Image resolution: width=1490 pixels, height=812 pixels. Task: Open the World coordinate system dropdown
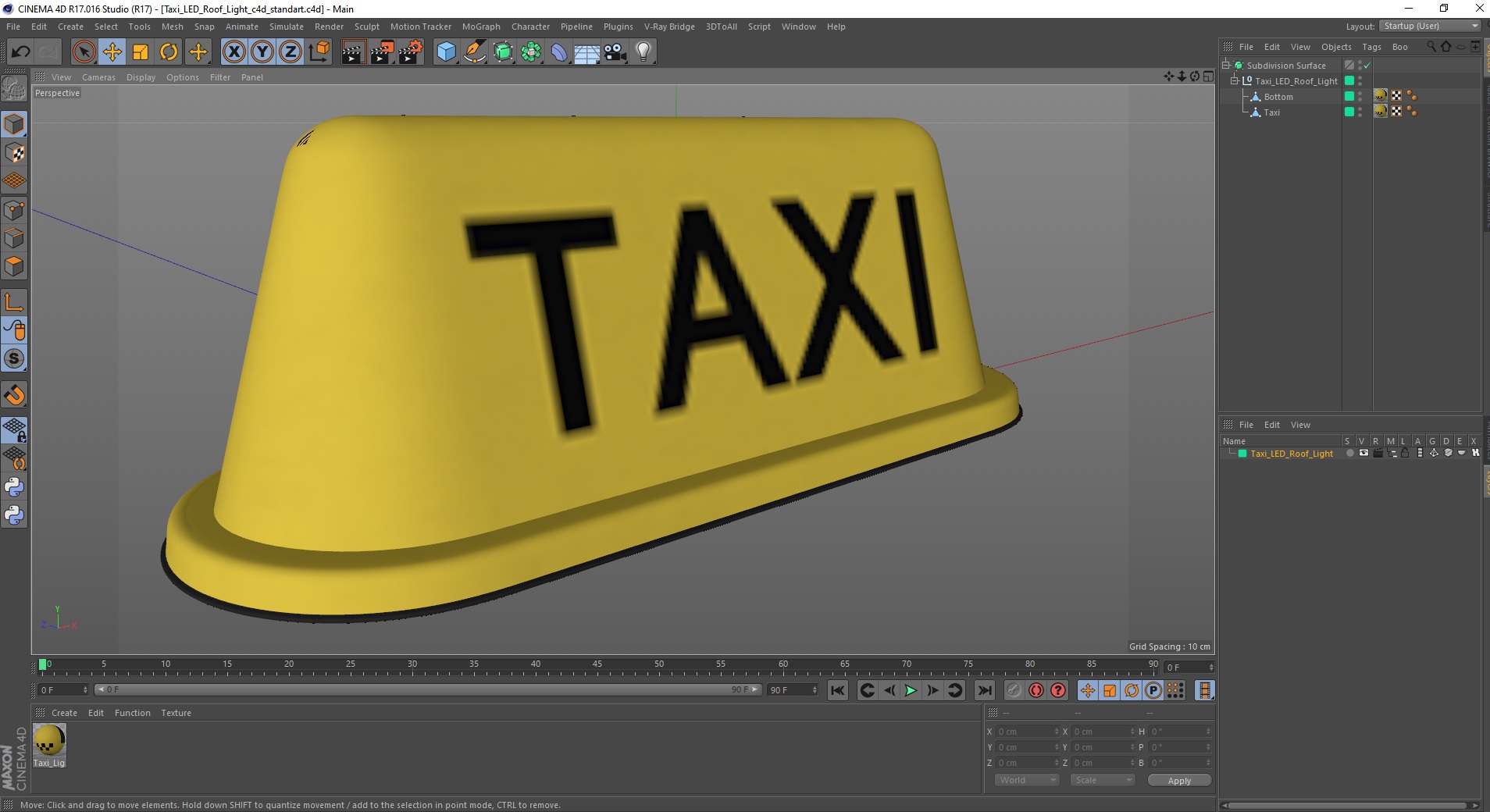(x=1026, y=780)
